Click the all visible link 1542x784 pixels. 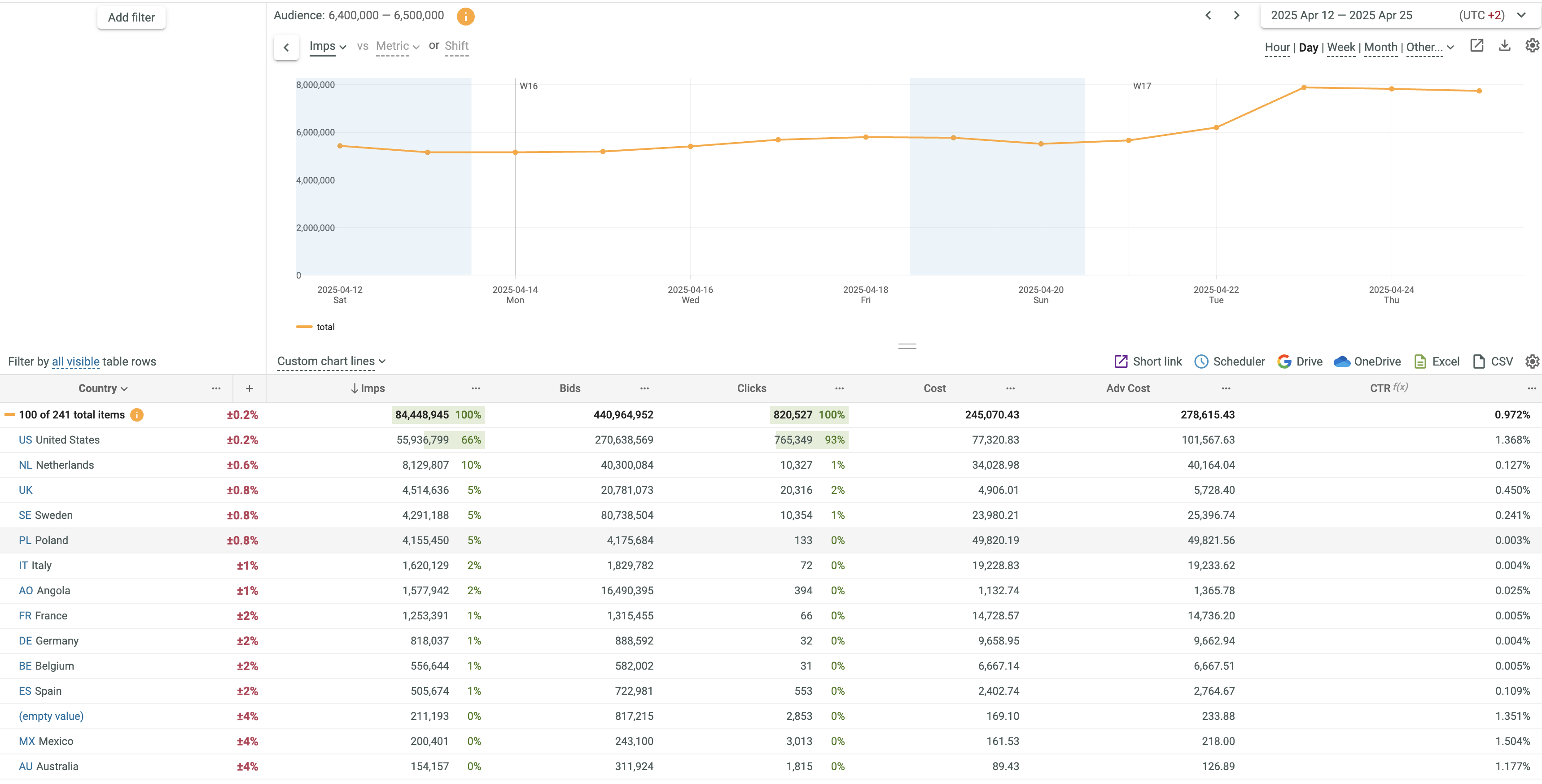coord(75,362)
